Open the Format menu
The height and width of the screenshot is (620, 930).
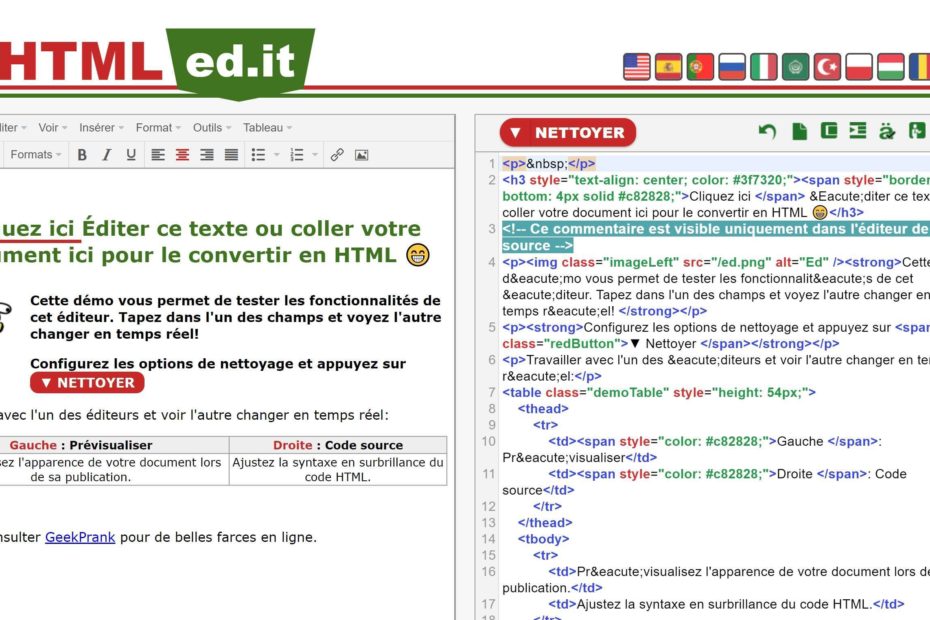(158, 128)
